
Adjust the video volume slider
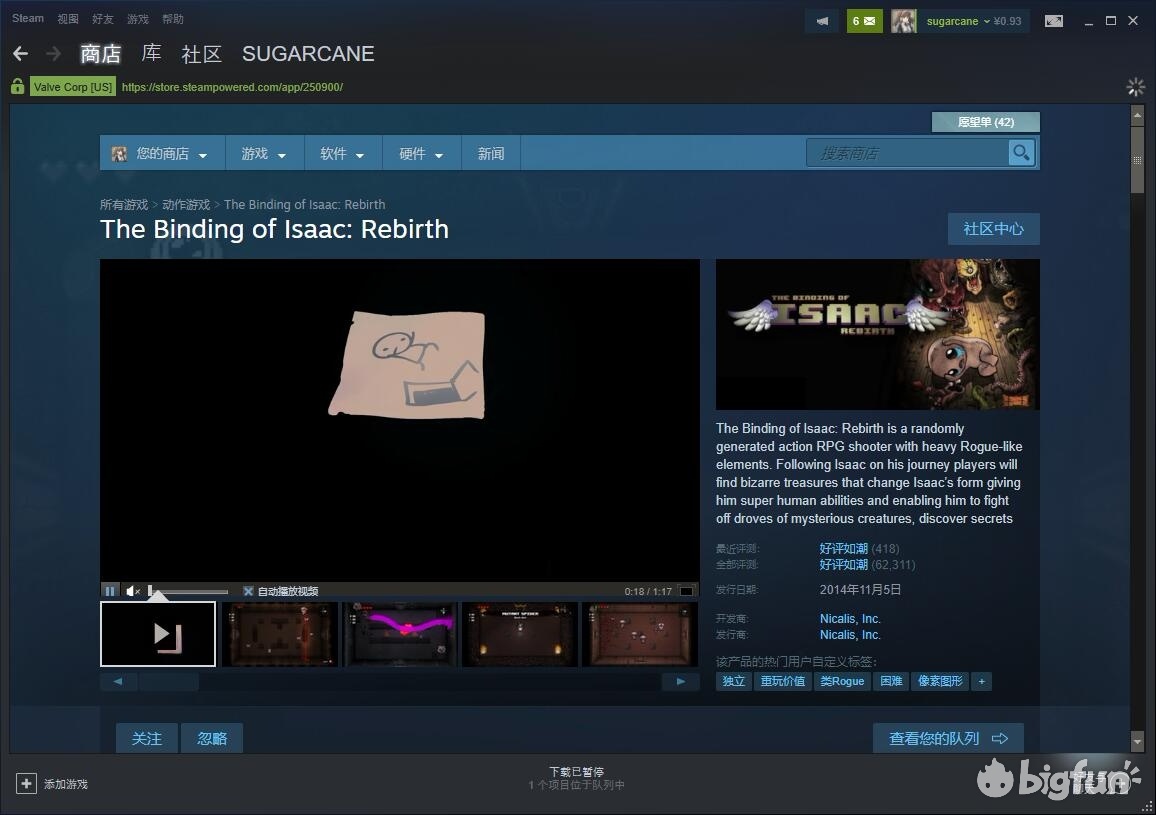tap(188, 591)
